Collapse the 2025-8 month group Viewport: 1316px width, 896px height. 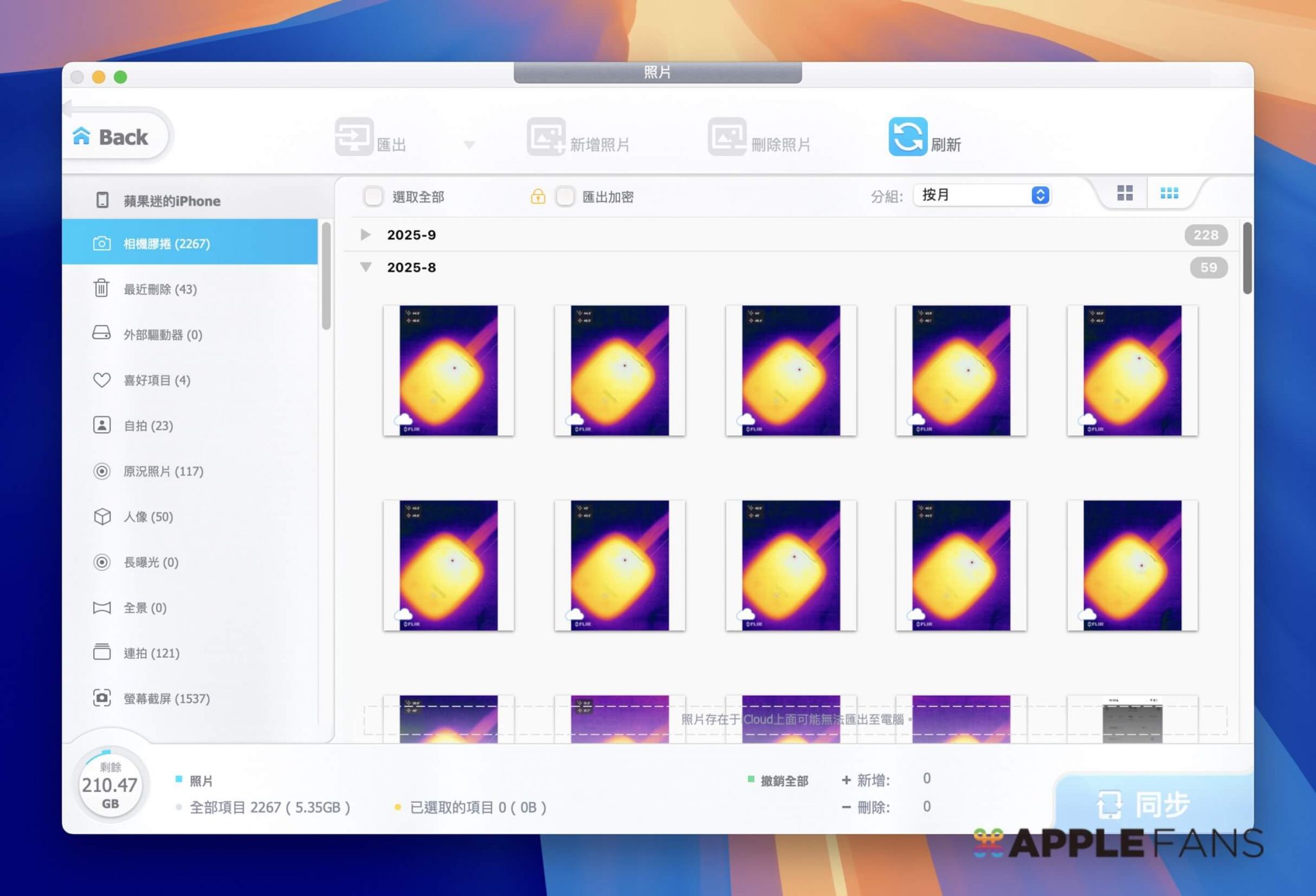pos(366,267)
